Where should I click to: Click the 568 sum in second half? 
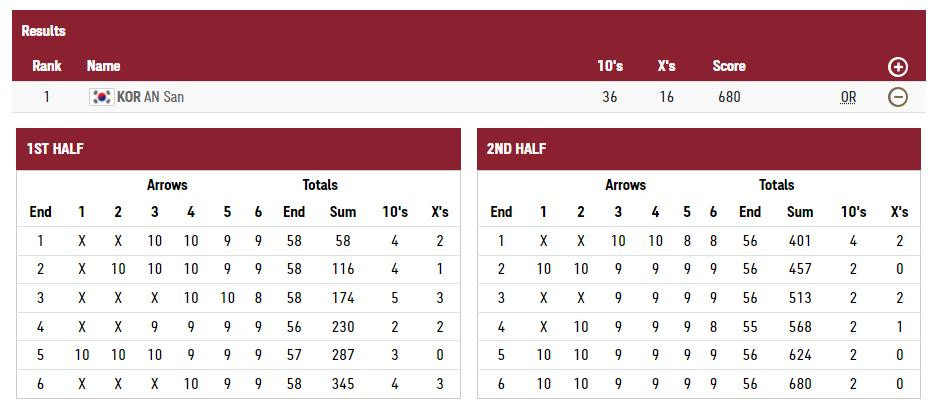click(799, 326)
